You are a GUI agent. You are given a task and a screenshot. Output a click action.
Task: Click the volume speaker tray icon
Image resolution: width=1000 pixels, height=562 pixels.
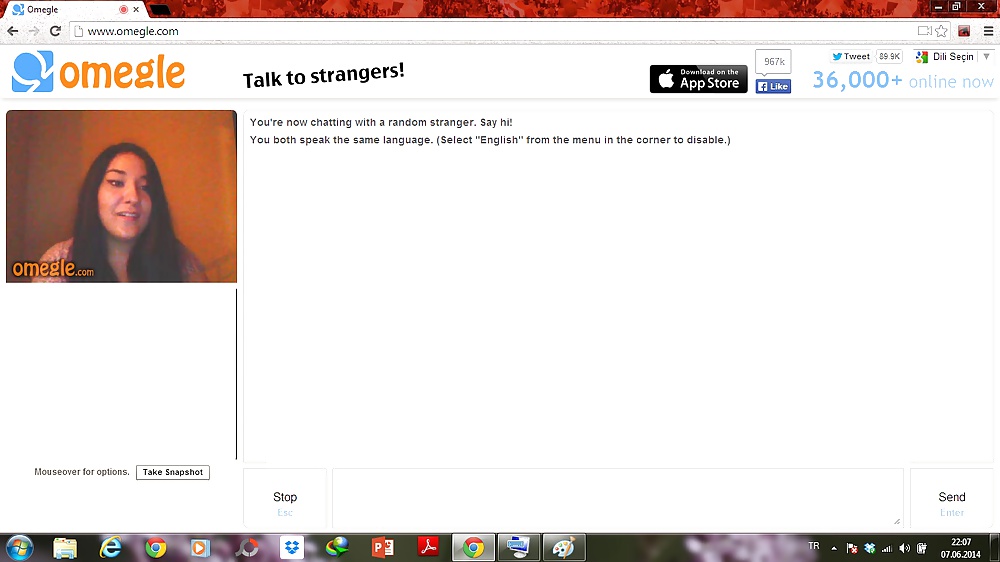904,549
